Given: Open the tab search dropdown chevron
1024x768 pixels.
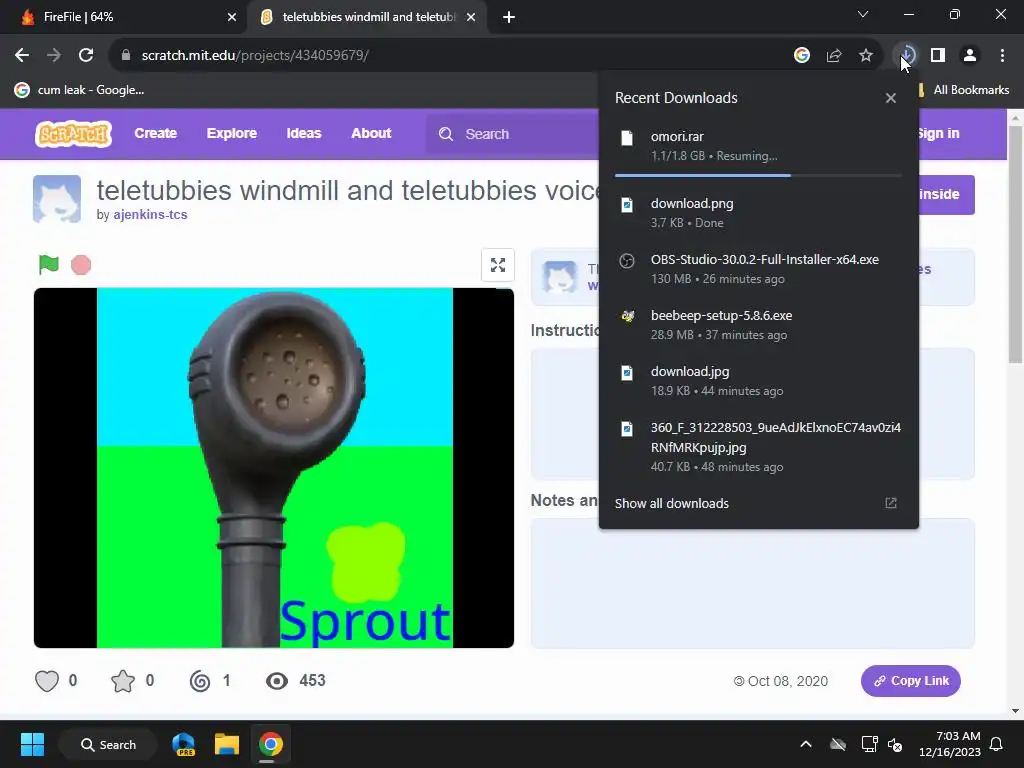Looking at the screenshot, I should [x=863, y=14].
